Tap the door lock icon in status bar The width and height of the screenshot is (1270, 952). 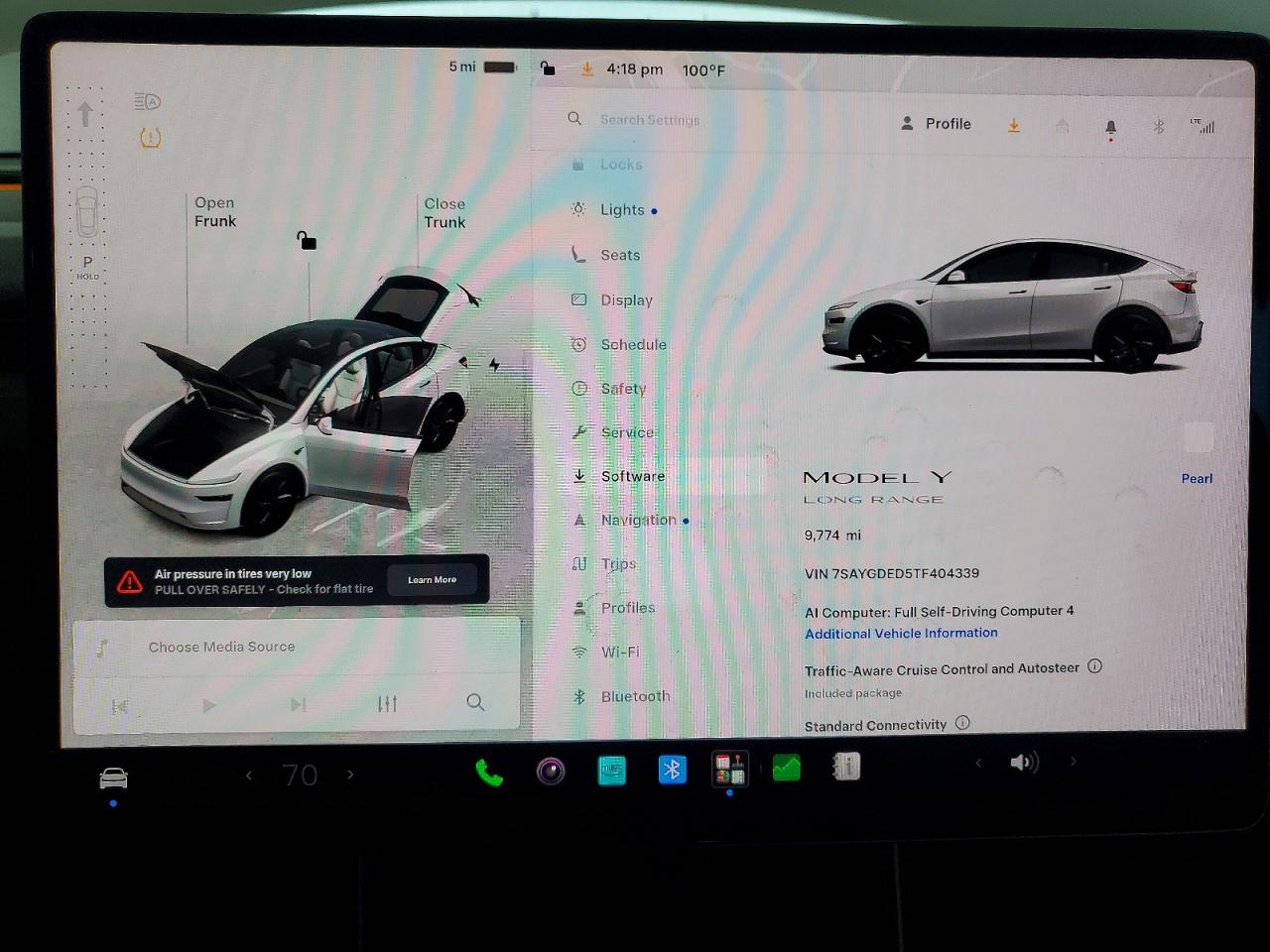(x=548, y=68)
